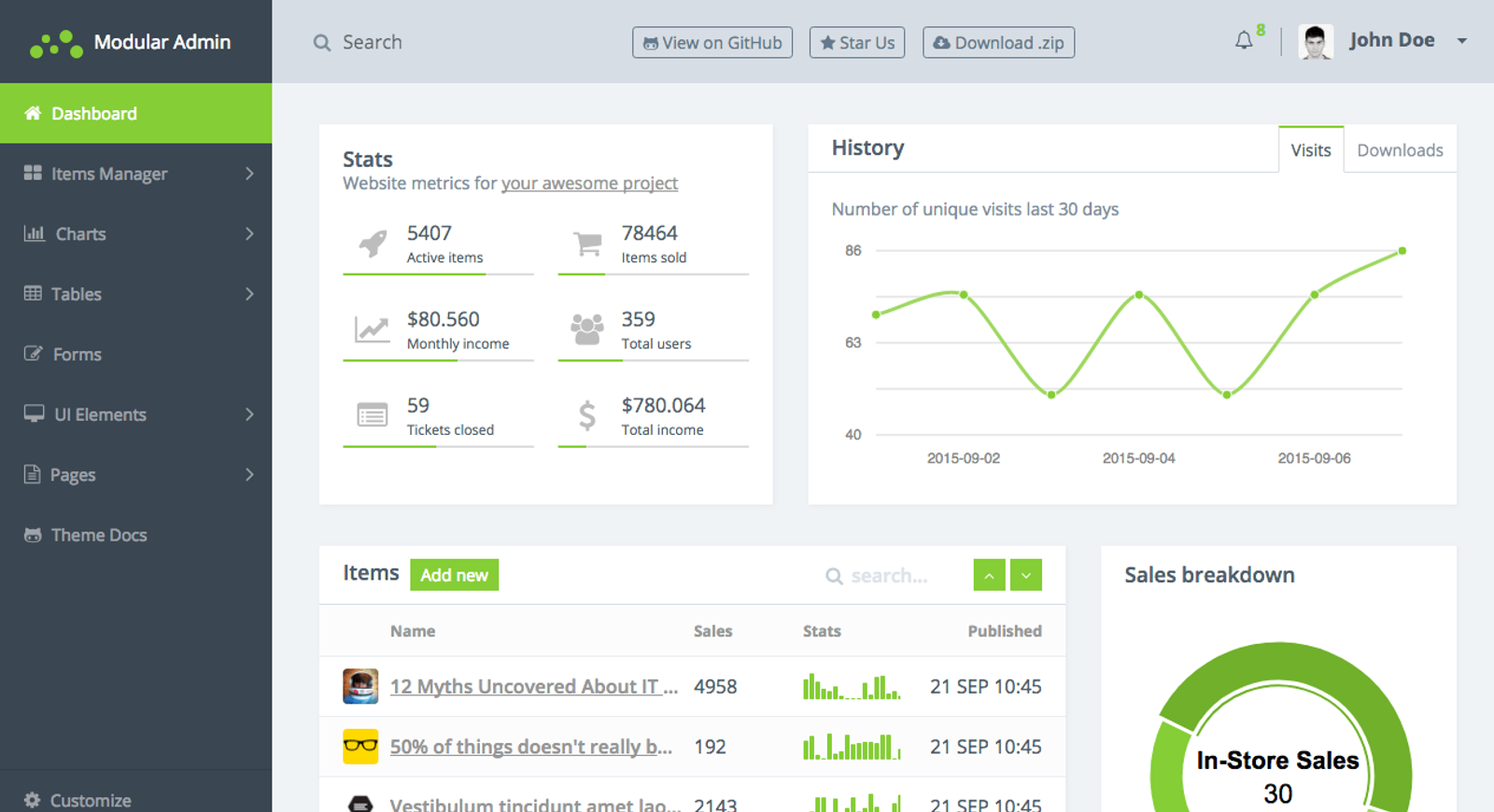Click the Modular Admin logo dots
This screenshot has width=1494, height=812.
pos(56,43)
